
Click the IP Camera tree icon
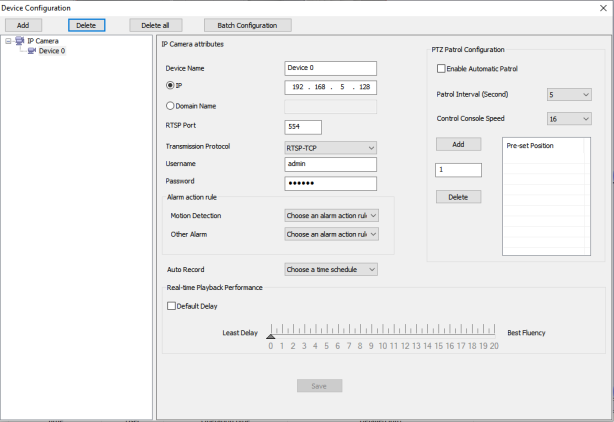click(x=20, y=41)
